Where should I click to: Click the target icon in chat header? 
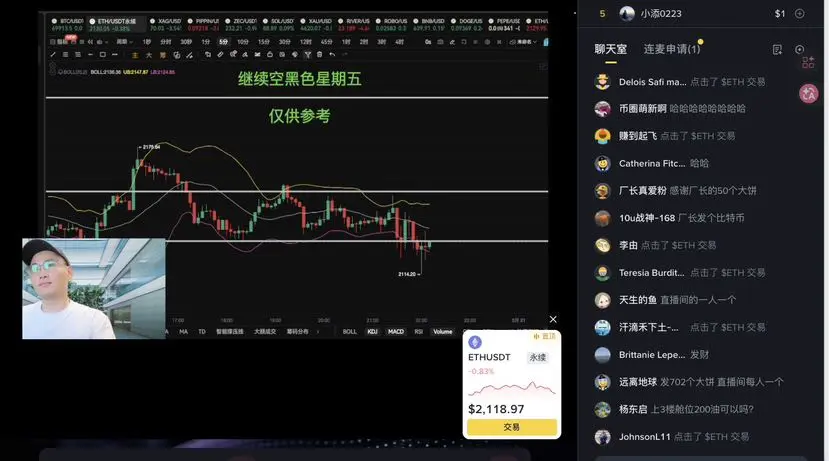click(x=799, y=49)
